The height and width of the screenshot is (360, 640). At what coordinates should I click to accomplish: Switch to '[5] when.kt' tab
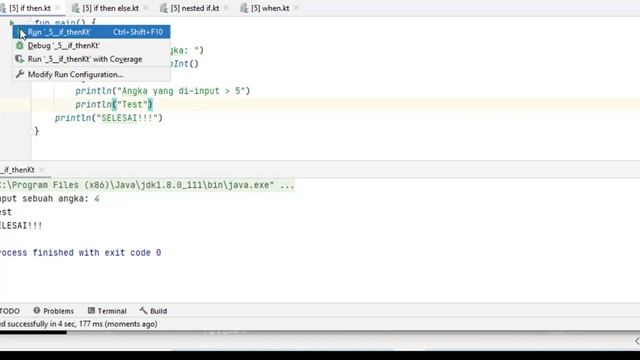tap(270, 8)
